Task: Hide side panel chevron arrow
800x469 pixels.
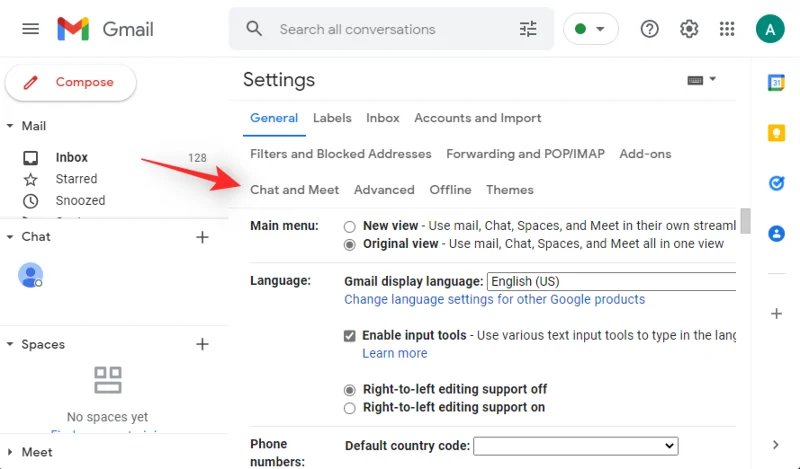Action: point(776,445)
